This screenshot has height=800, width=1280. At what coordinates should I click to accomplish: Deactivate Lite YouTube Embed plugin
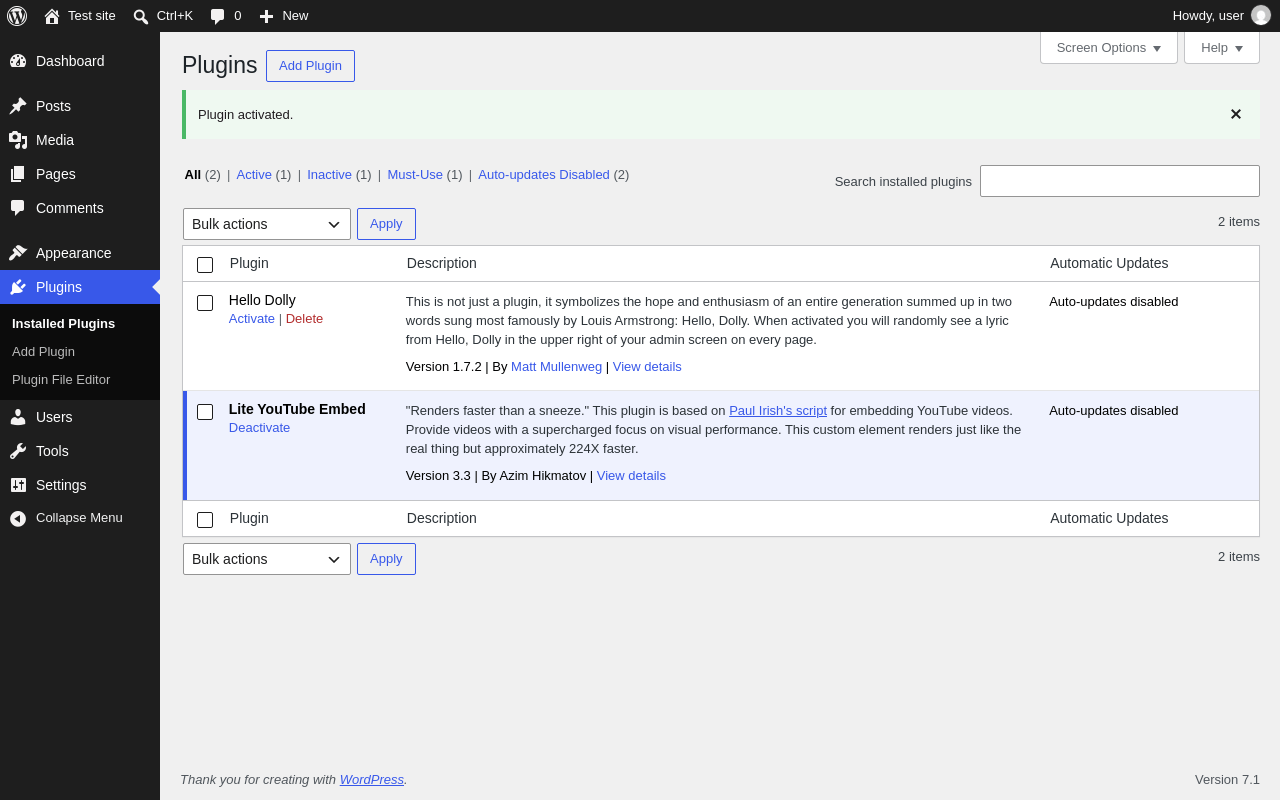259,428
